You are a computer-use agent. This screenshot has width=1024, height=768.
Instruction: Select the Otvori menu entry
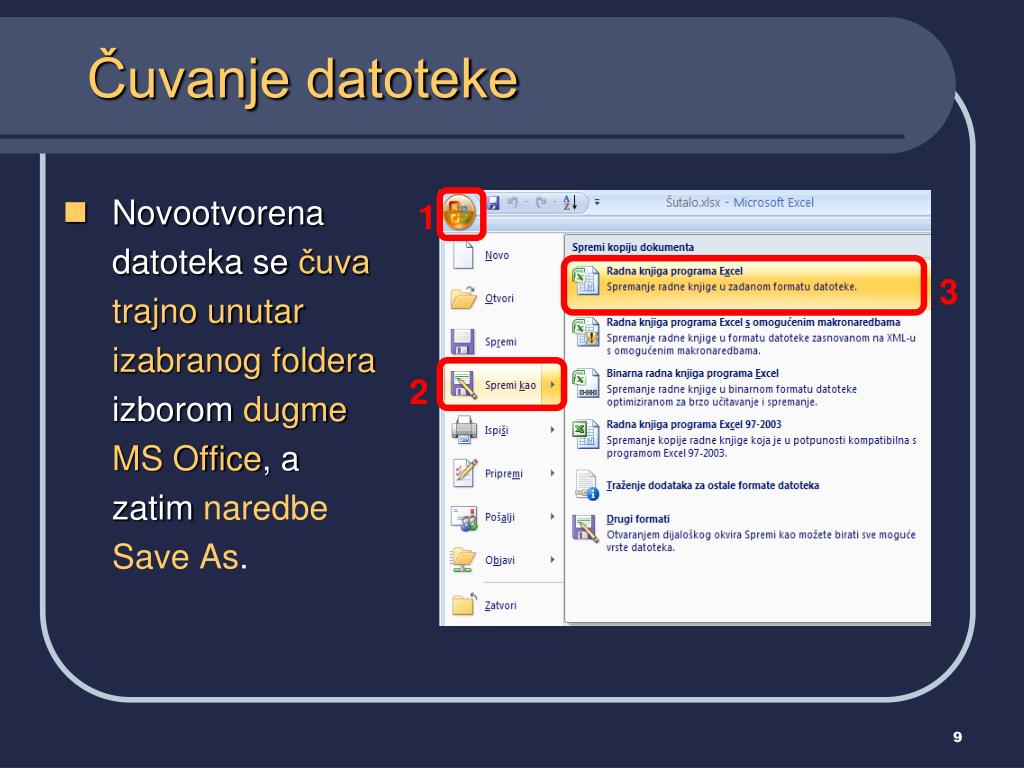500,298
